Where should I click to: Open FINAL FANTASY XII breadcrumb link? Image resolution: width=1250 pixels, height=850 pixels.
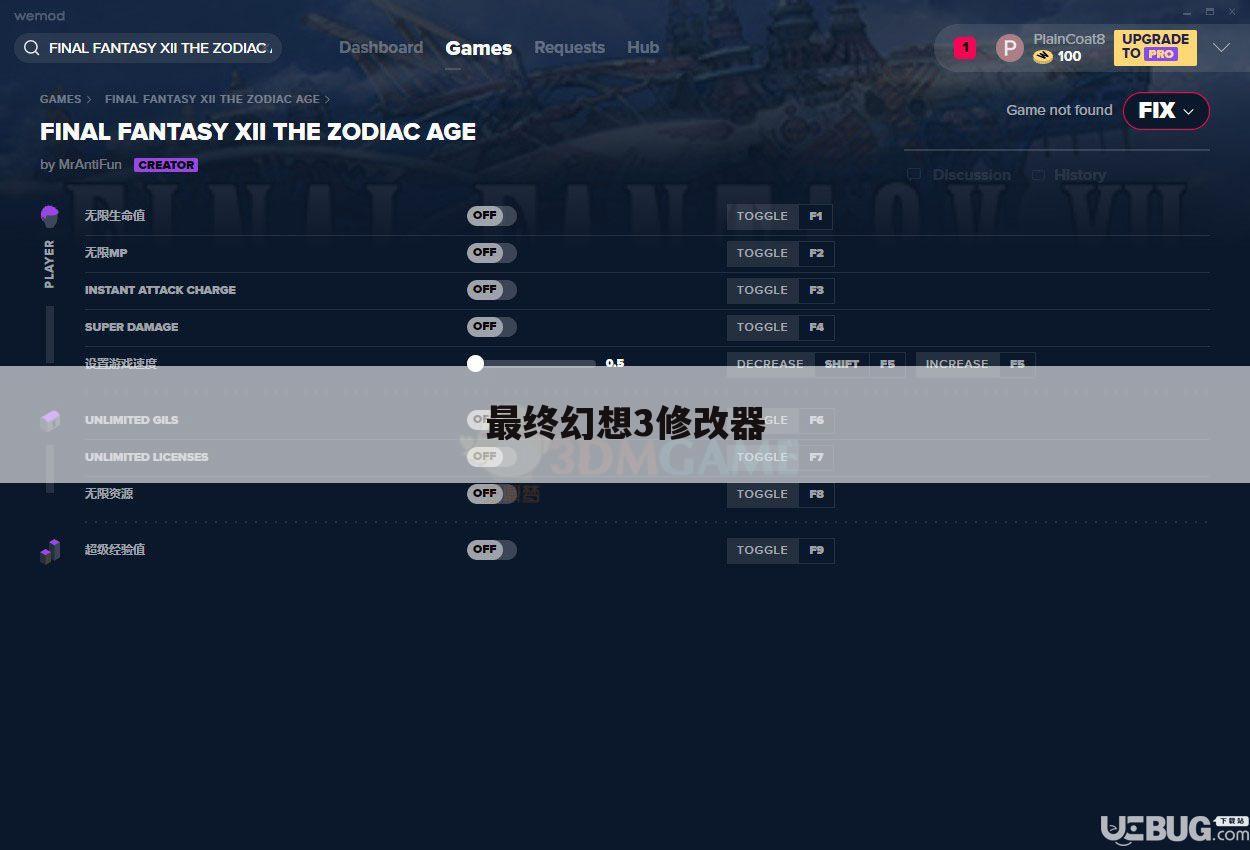(212, 99)
